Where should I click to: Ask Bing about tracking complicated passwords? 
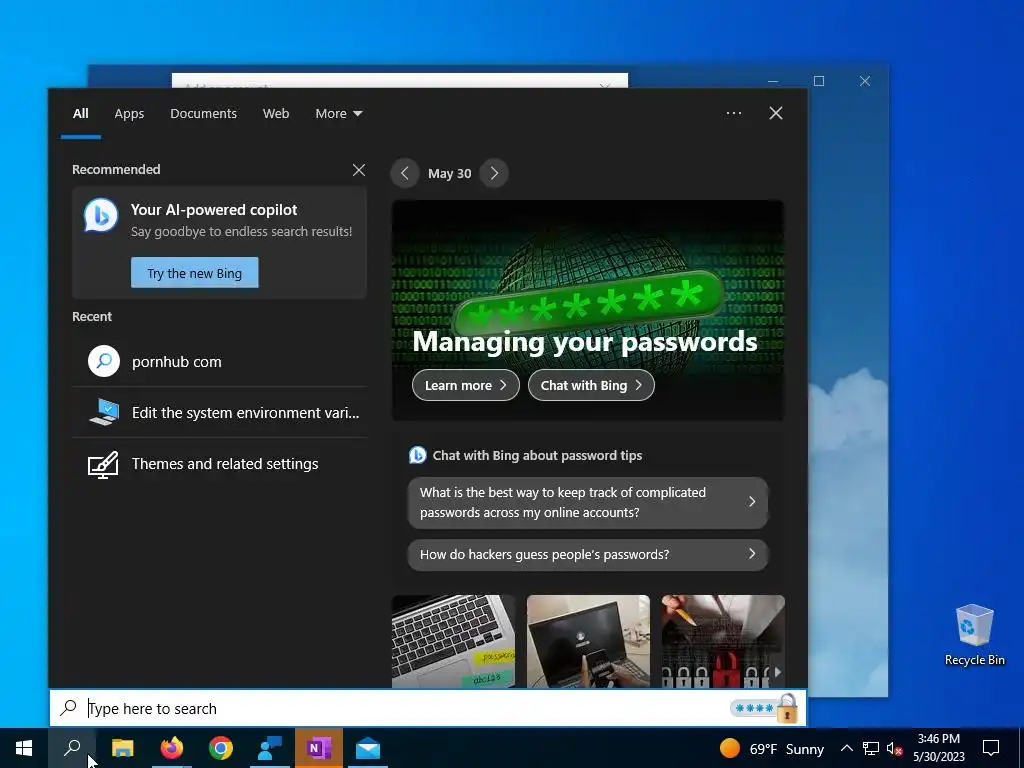(588, 502)
